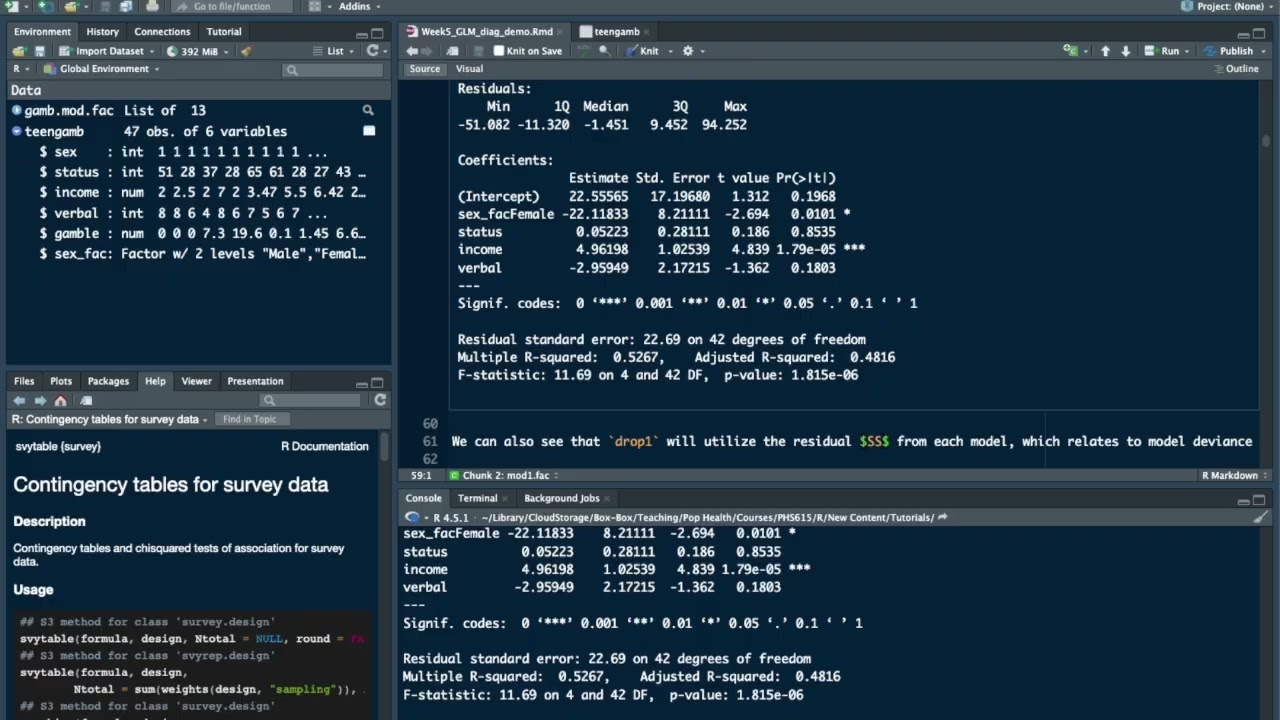Go back in source editor navigation
This screenshot has height=720, width=1280.
[411, 51]
